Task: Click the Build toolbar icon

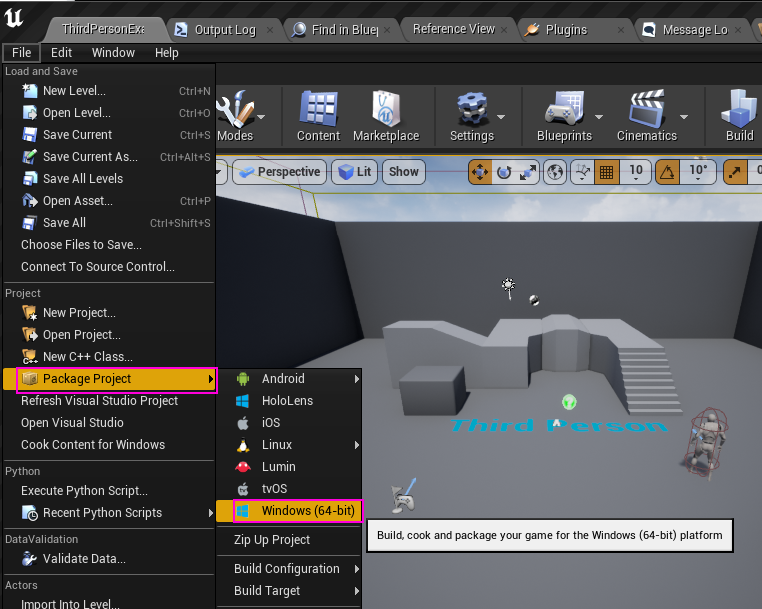Action: coord(739,116)
